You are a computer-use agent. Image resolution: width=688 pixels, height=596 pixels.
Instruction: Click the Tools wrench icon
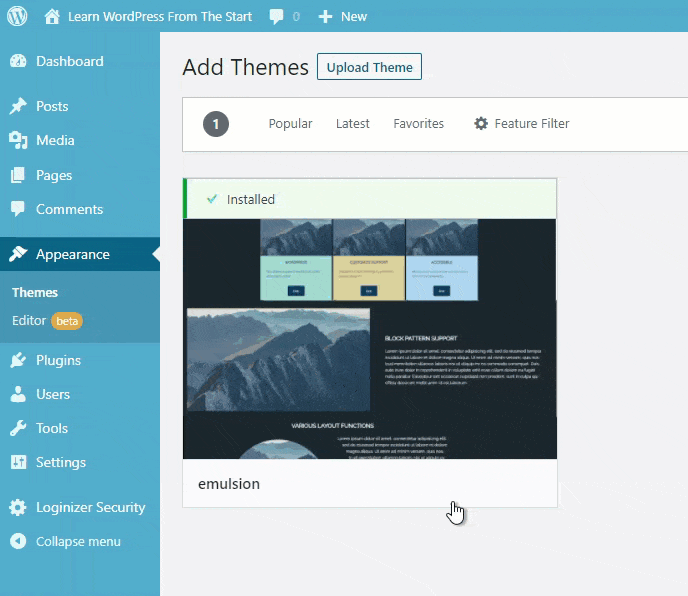(x=18, y=428)
